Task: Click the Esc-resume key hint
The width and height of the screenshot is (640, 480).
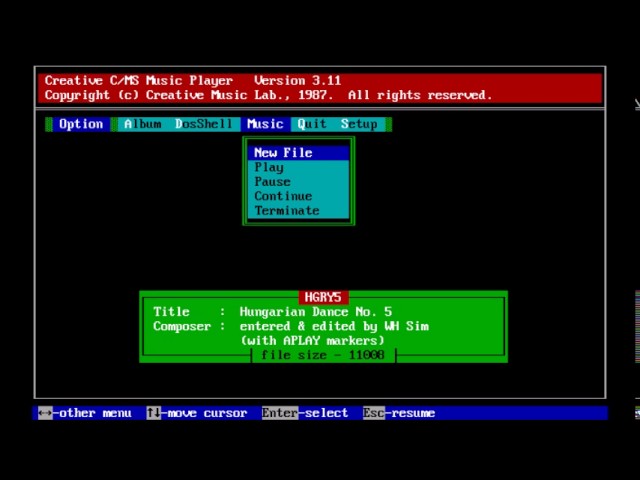Action: point(399,413)
